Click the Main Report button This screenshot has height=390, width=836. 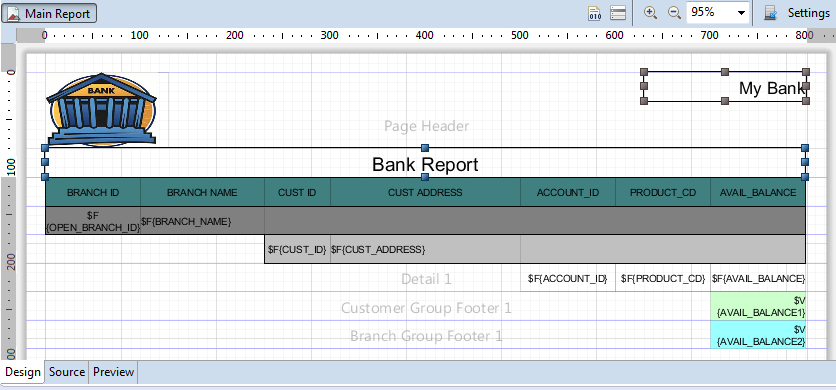click(49, 13)
